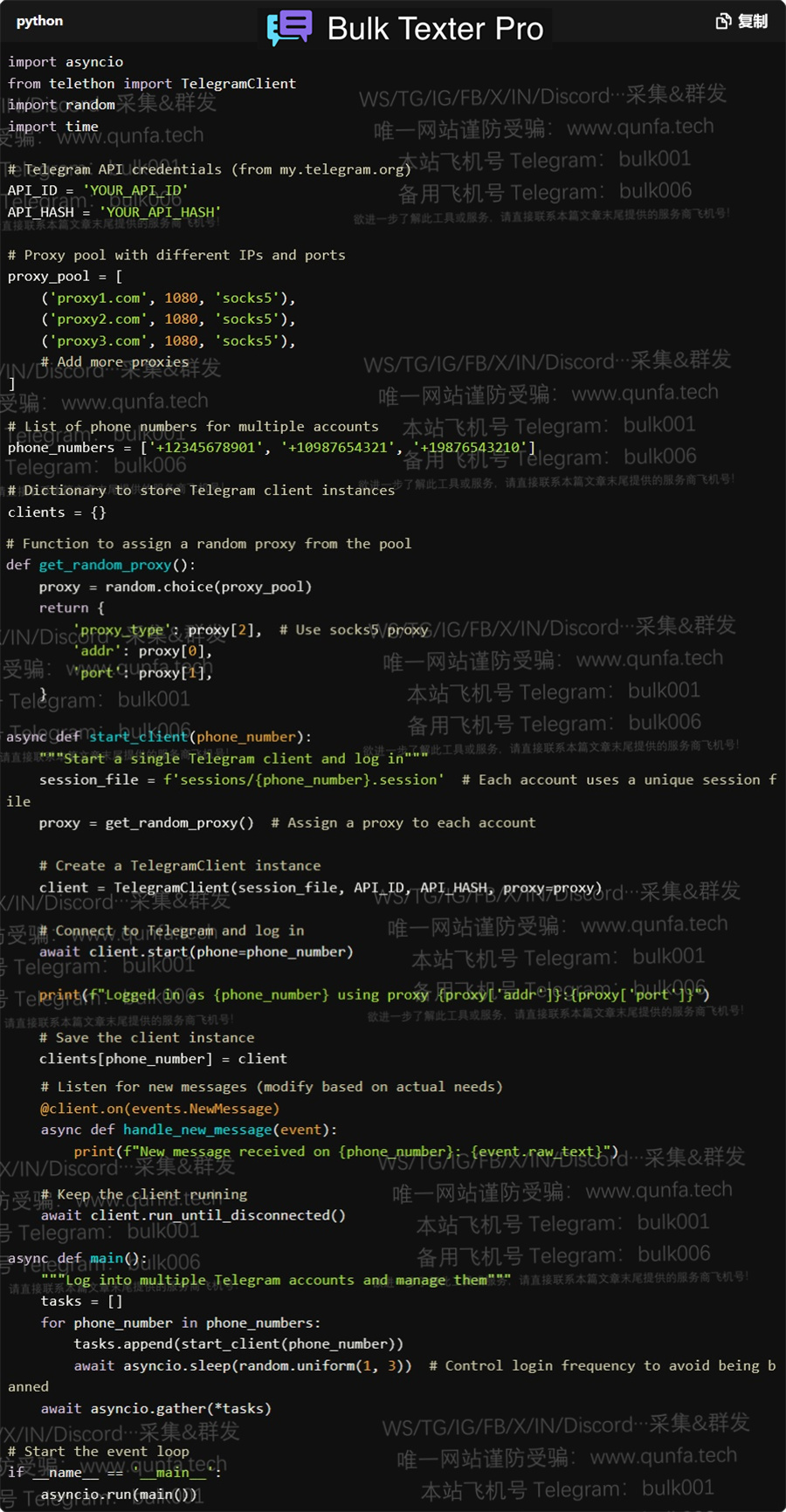
Task: Click the 复制 copy button label
Action: pos(753,21)
